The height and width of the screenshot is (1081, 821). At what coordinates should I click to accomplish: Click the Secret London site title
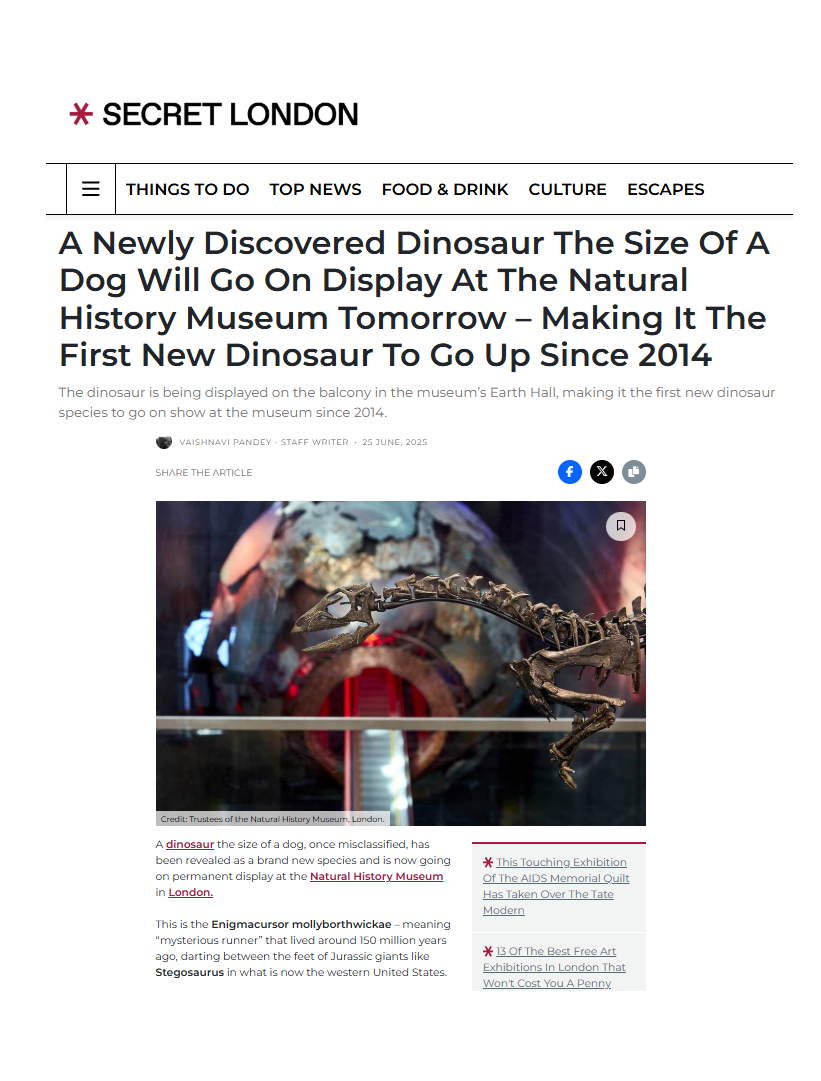tap(230, 114)
